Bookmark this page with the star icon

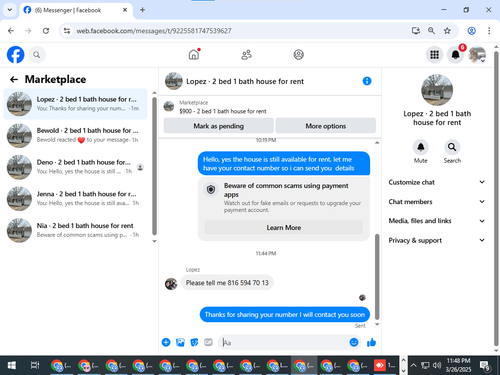(x=447, y=31)
